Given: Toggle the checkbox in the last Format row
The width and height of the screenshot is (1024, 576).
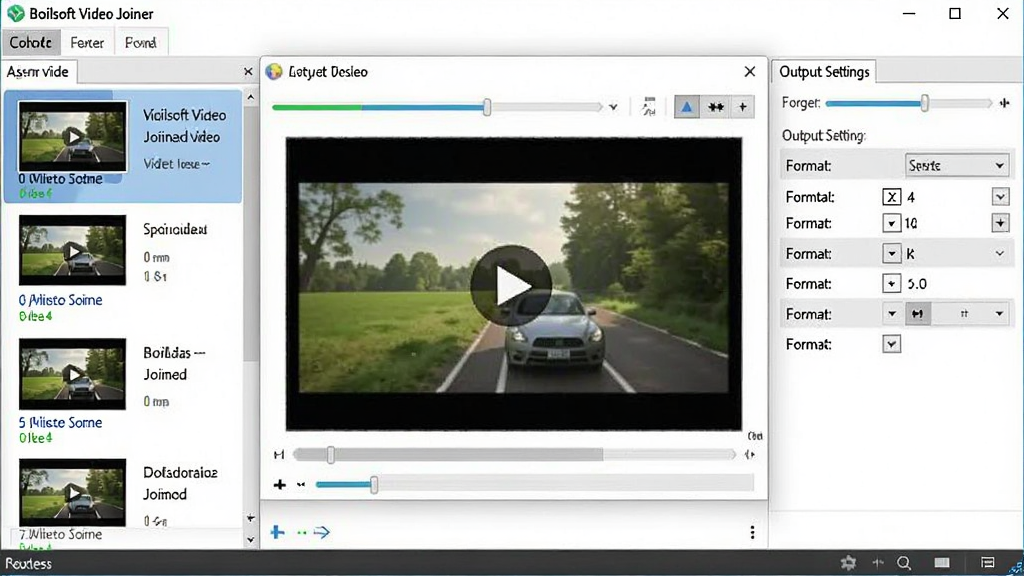Looking at the screenshot, I should (x=891, y=344).
